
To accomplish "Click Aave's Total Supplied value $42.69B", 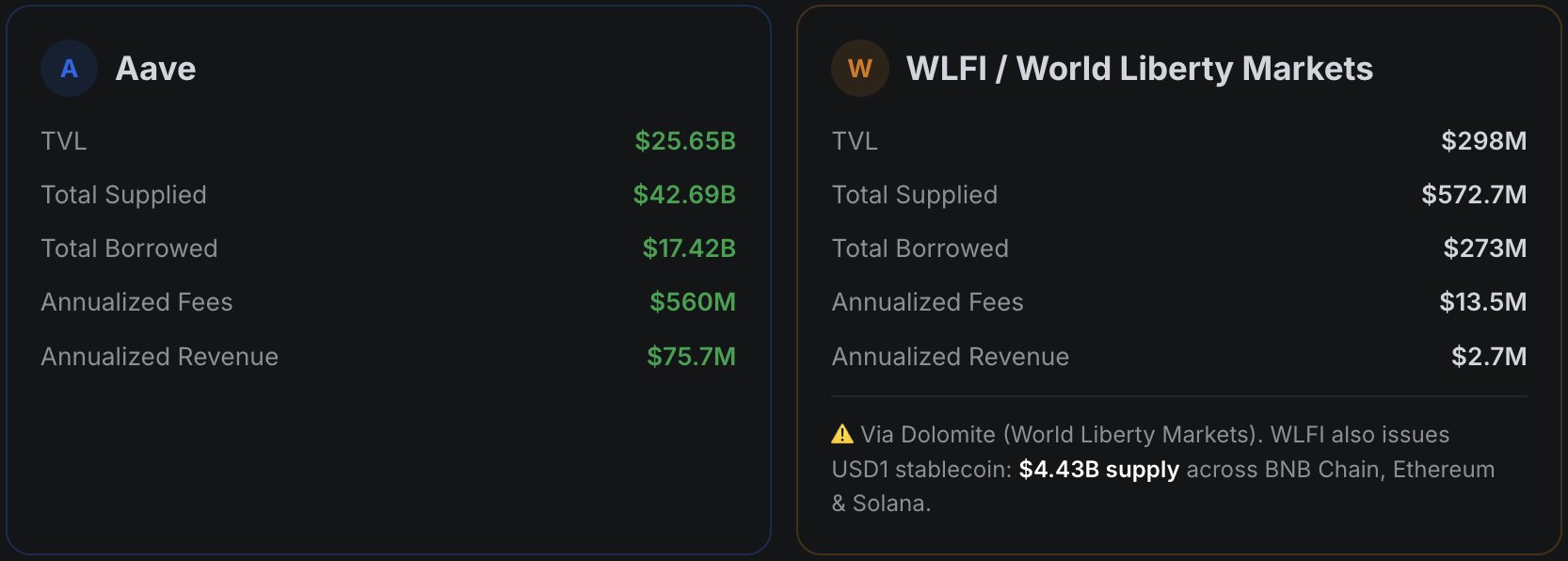I will tap(683, 195).
